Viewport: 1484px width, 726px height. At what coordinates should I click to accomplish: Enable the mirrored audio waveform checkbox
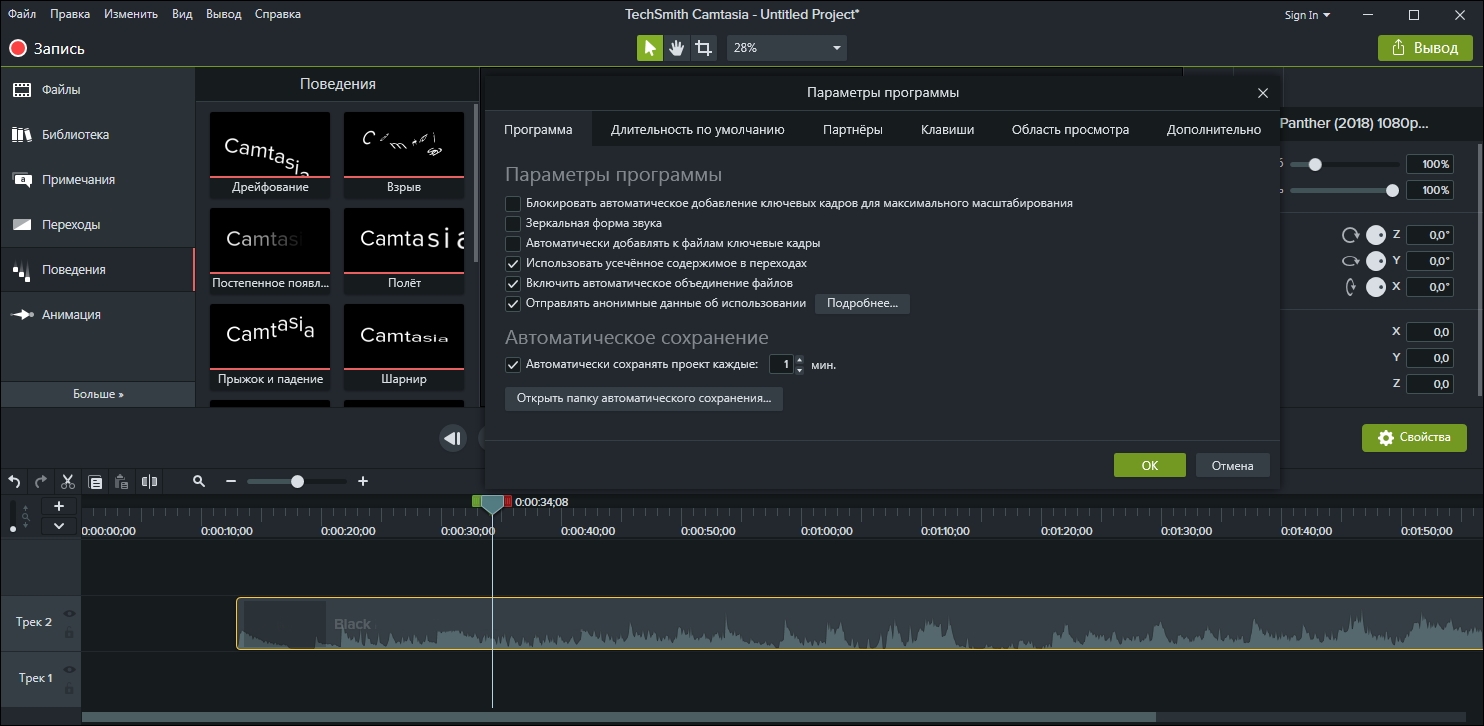(513, 223)
